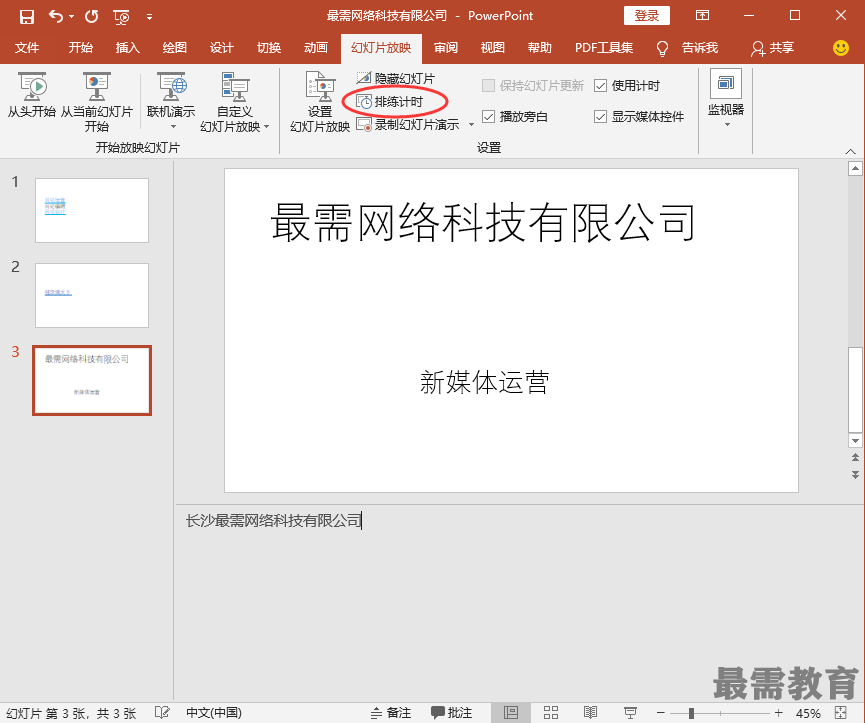Switch to the 动画 tab
865x723 pixels.
[x=316, y=48]
